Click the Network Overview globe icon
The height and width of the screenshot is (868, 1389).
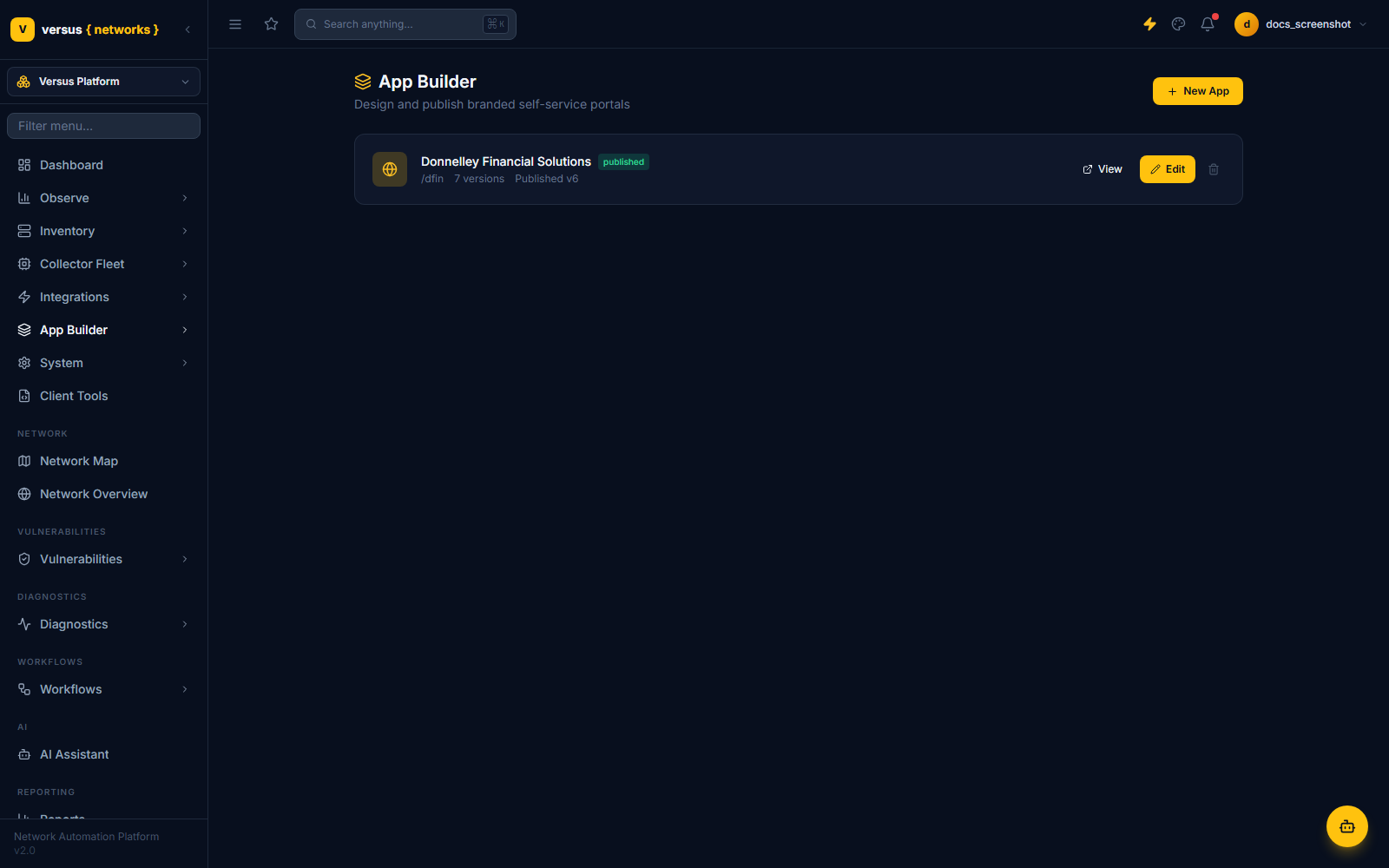24,494
